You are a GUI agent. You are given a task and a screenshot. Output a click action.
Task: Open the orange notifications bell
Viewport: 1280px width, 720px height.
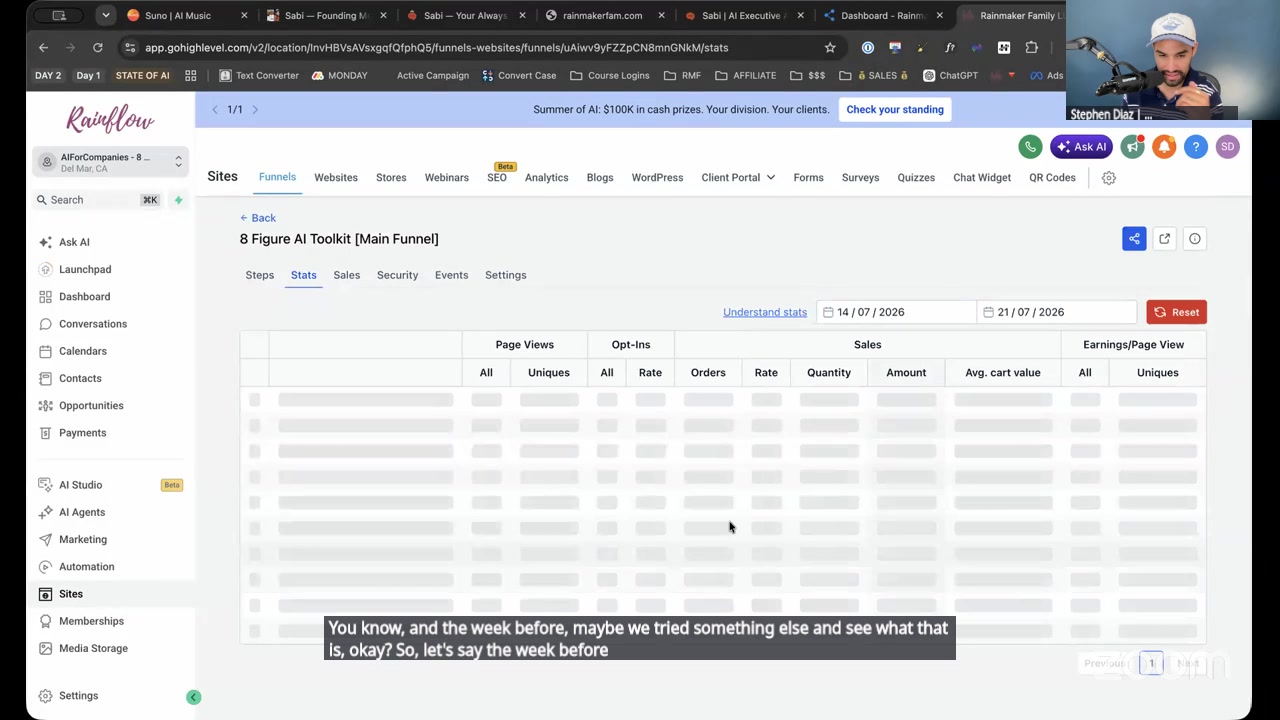click(x=1164, y=147)
